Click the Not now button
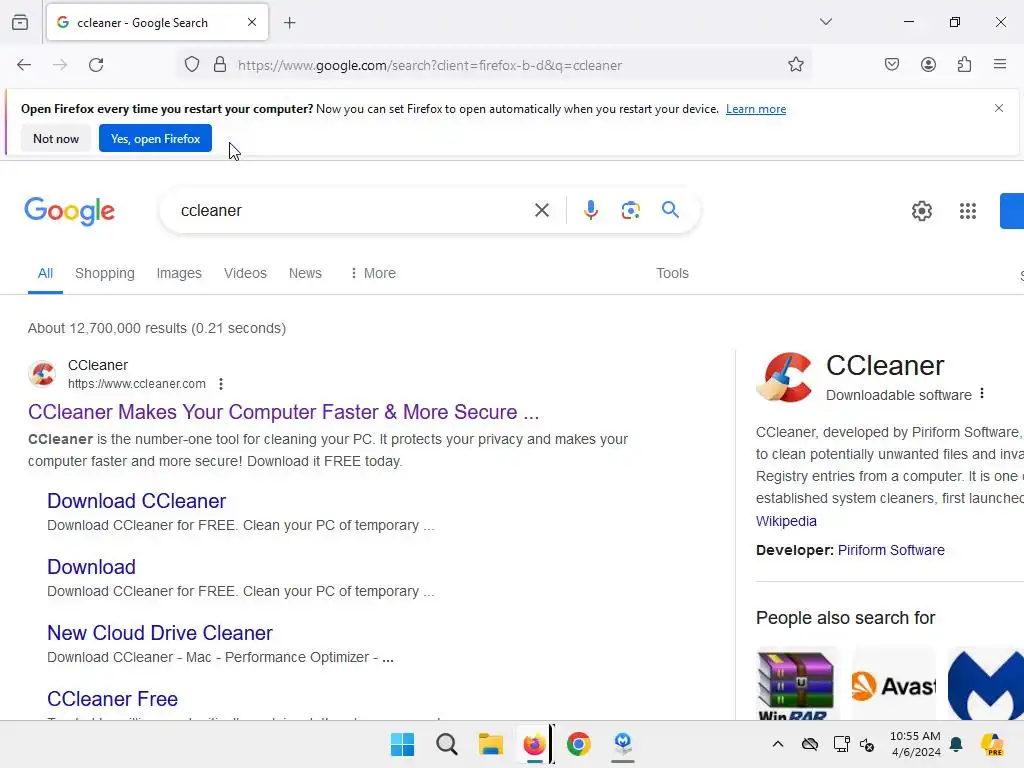Screen dimensions: 1024x768 tap(56, 138)
